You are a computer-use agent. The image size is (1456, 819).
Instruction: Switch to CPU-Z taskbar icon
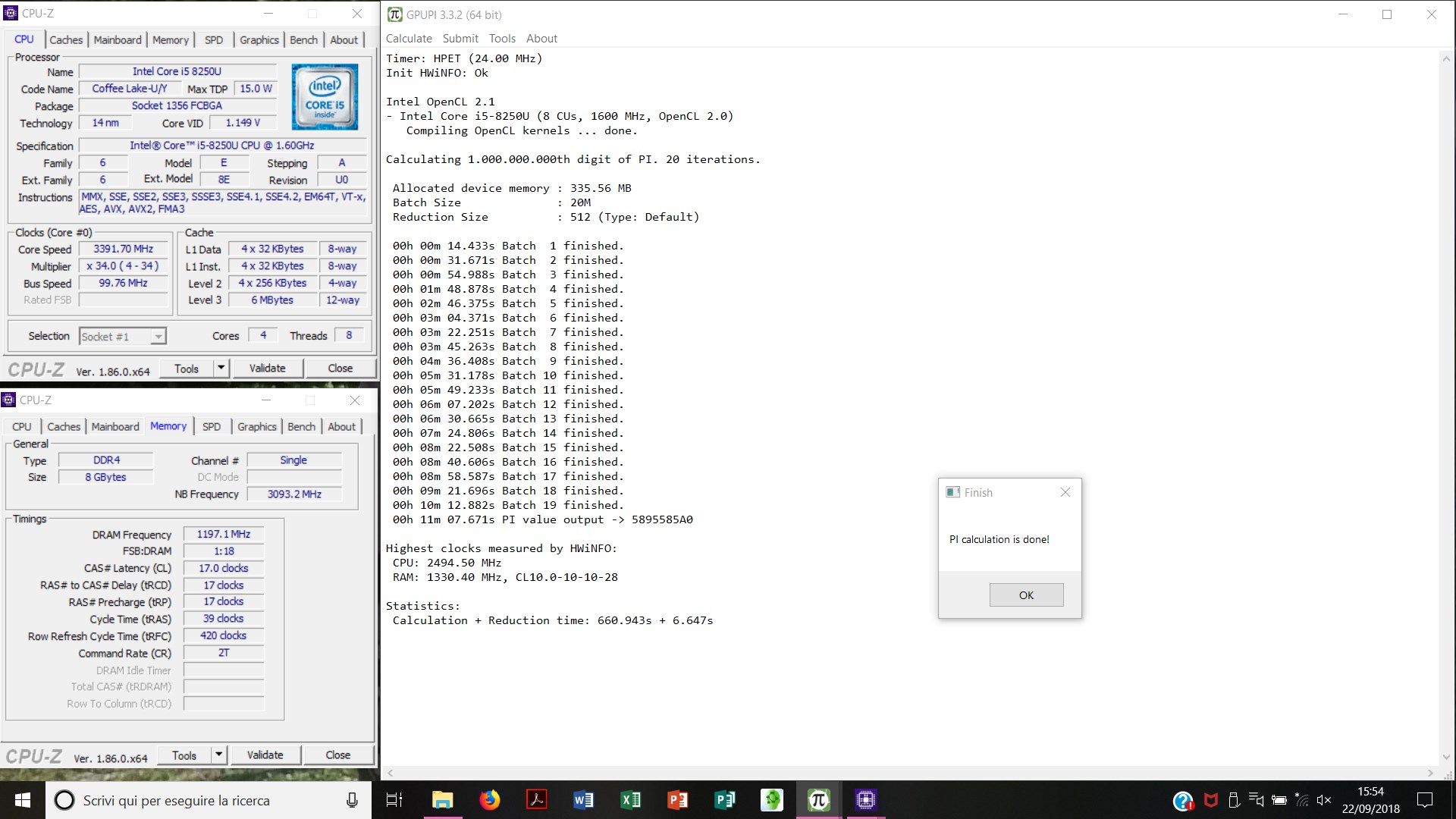(865, 800)
